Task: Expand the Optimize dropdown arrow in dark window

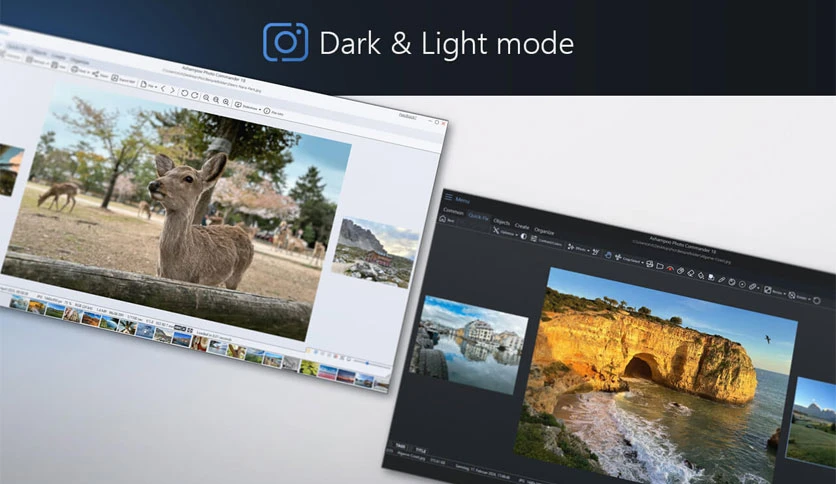Action: point(517,235)
